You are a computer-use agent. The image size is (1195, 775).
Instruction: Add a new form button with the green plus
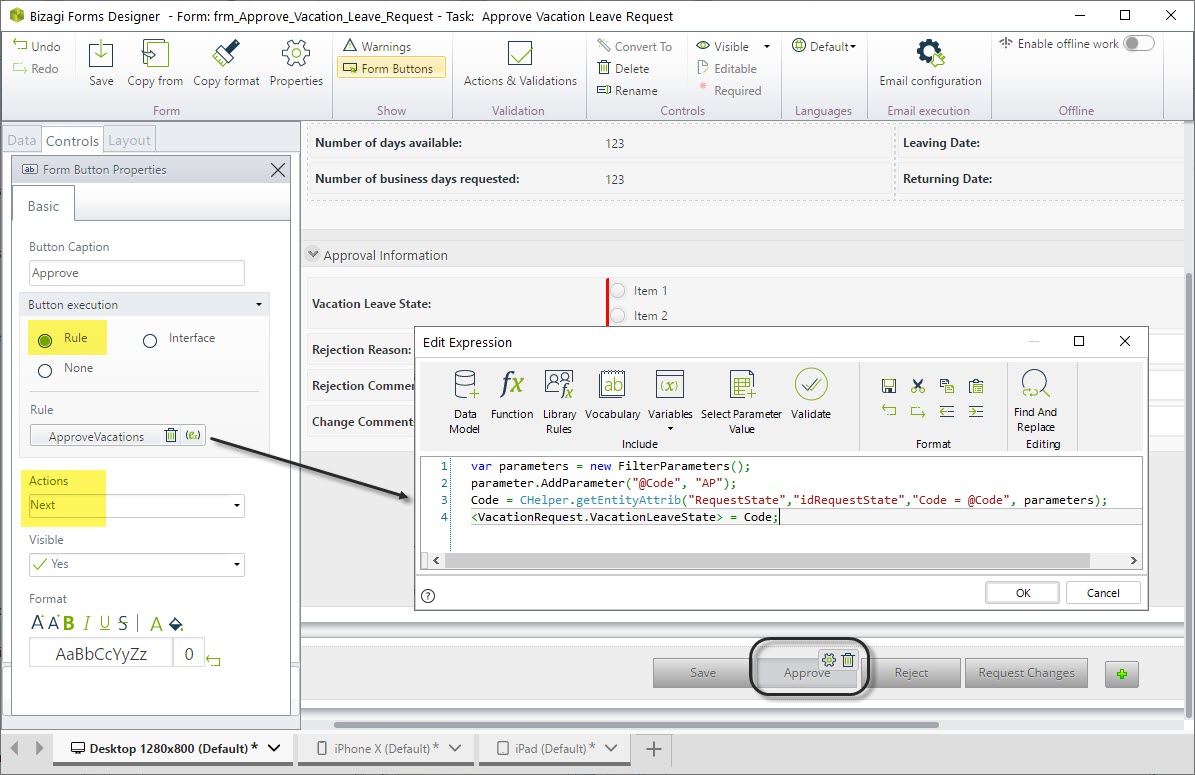point(1122,674)
